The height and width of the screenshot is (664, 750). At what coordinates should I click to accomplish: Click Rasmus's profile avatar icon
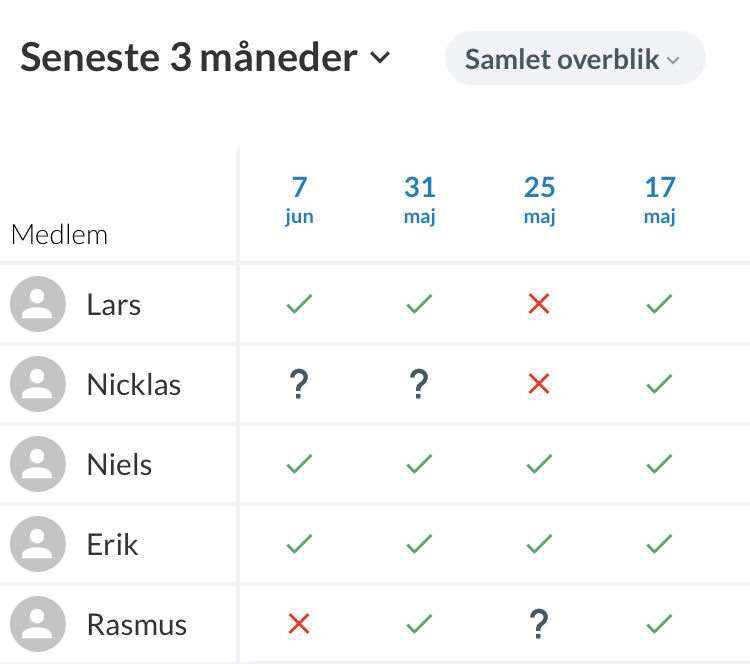coord(38,624)
